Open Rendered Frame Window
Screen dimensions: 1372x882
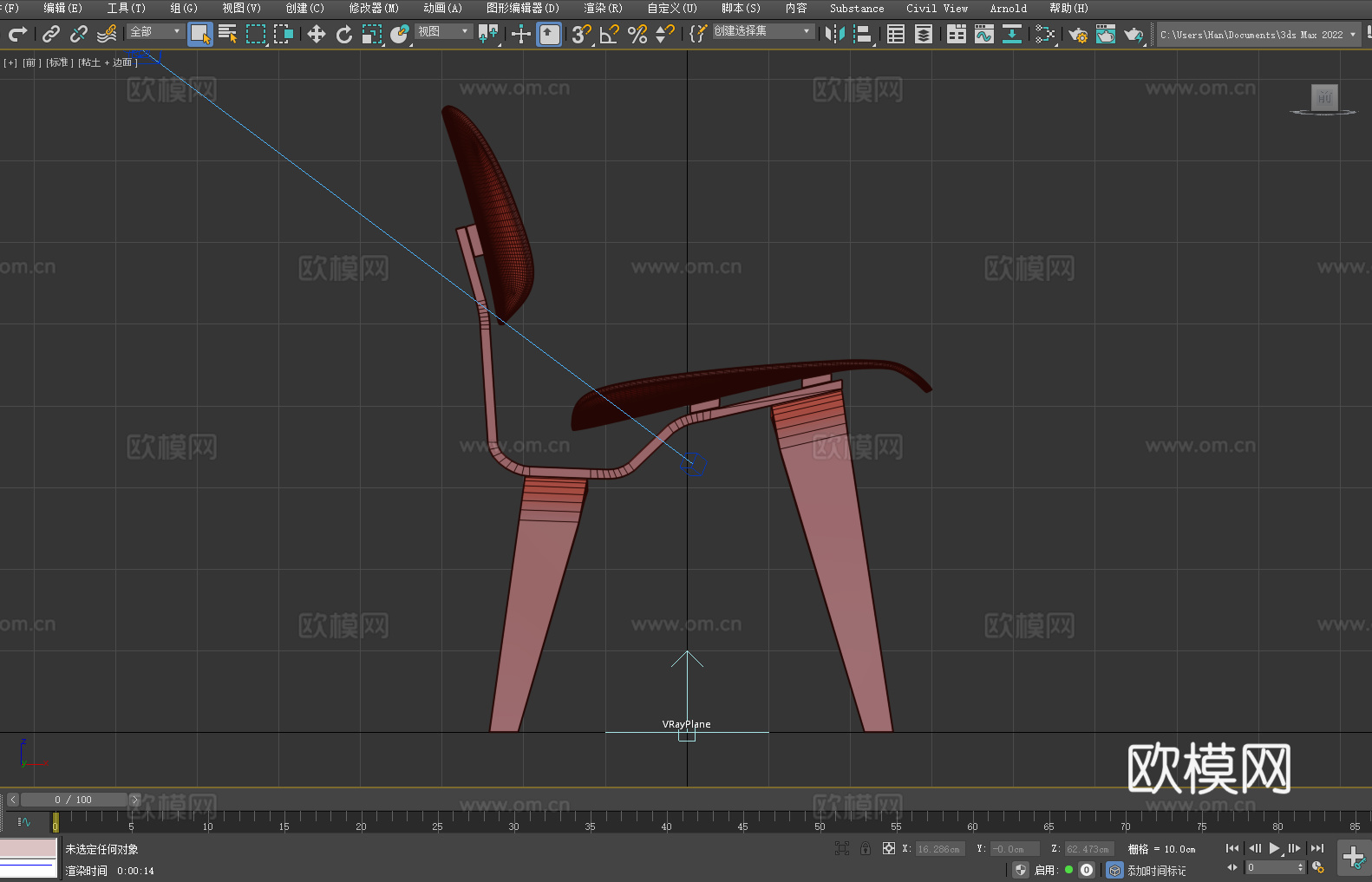1106,34
